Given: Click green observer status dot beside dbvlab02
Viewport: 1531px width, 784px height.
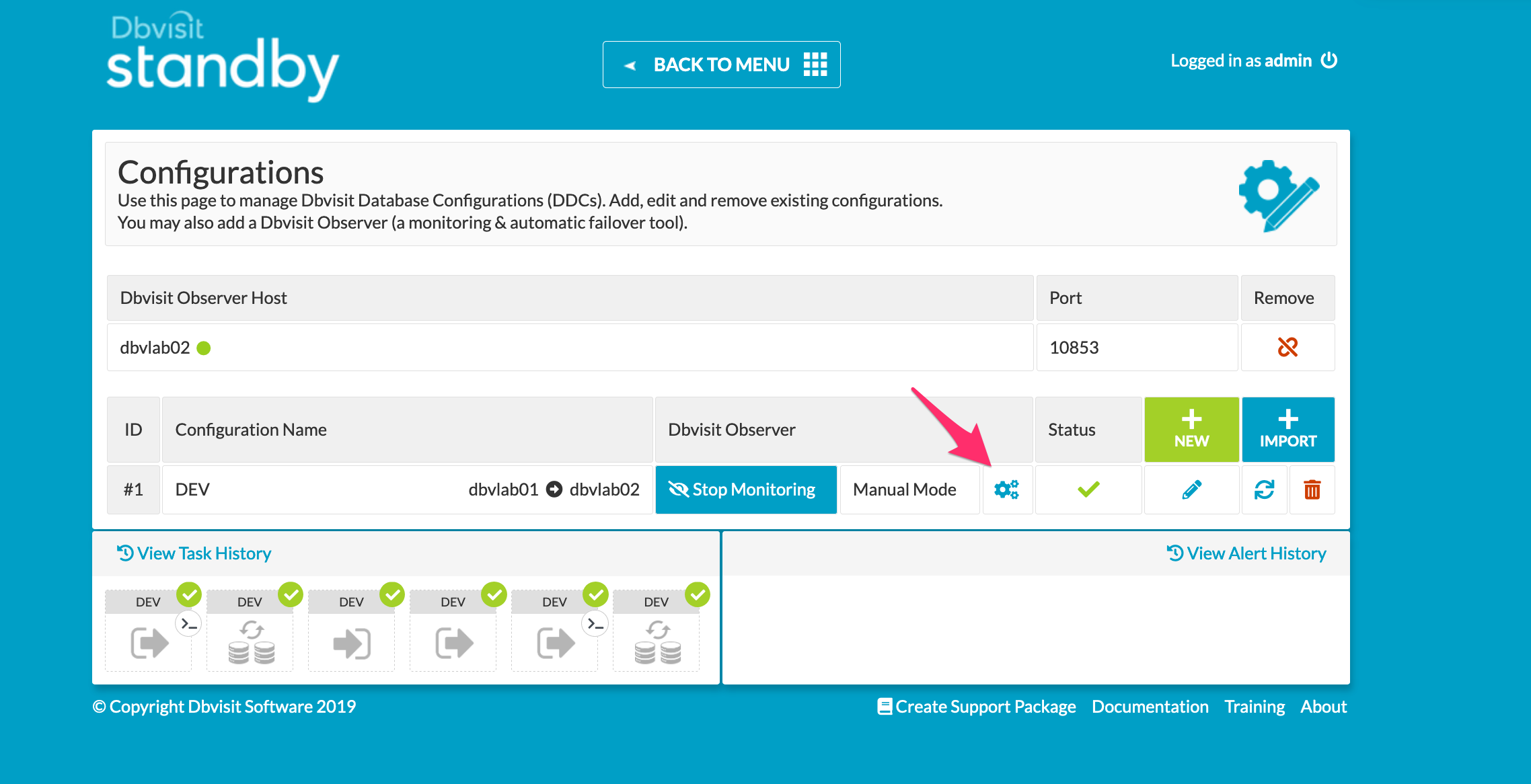Looking at the screenshot, I should tap(204, 348).
